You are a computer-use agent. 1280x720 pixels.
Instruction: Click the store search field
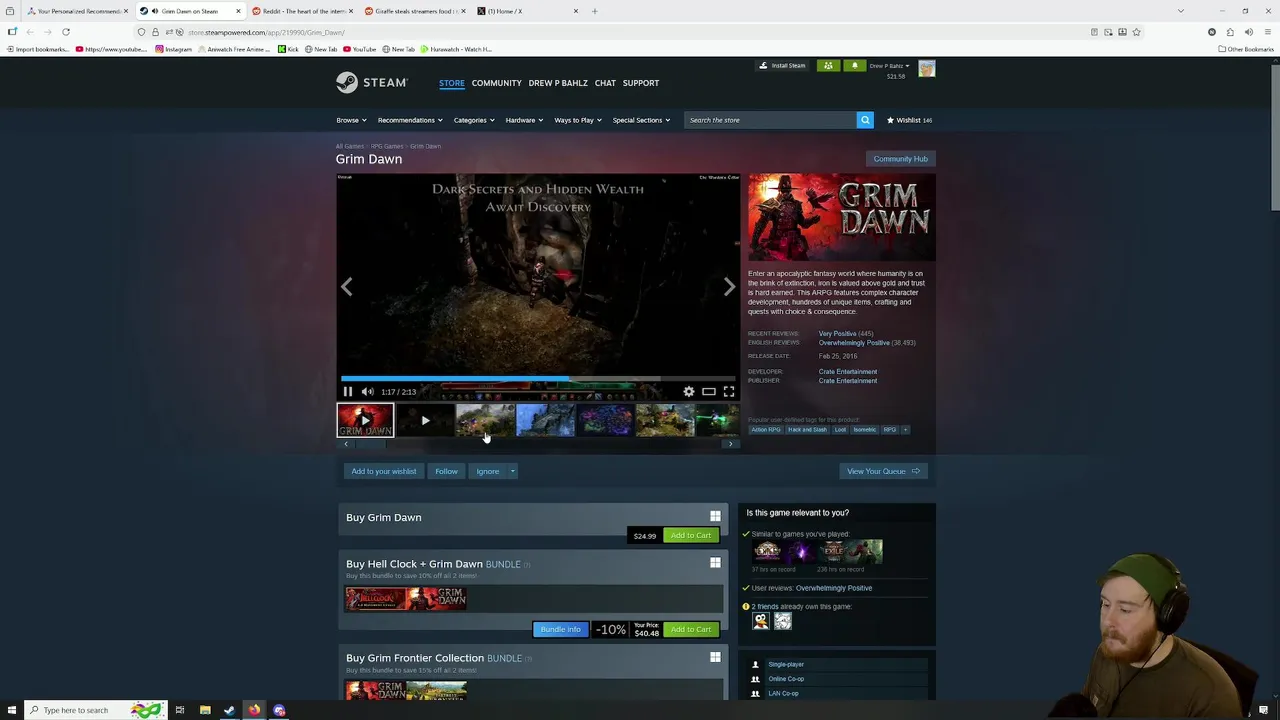coord(769,120)
